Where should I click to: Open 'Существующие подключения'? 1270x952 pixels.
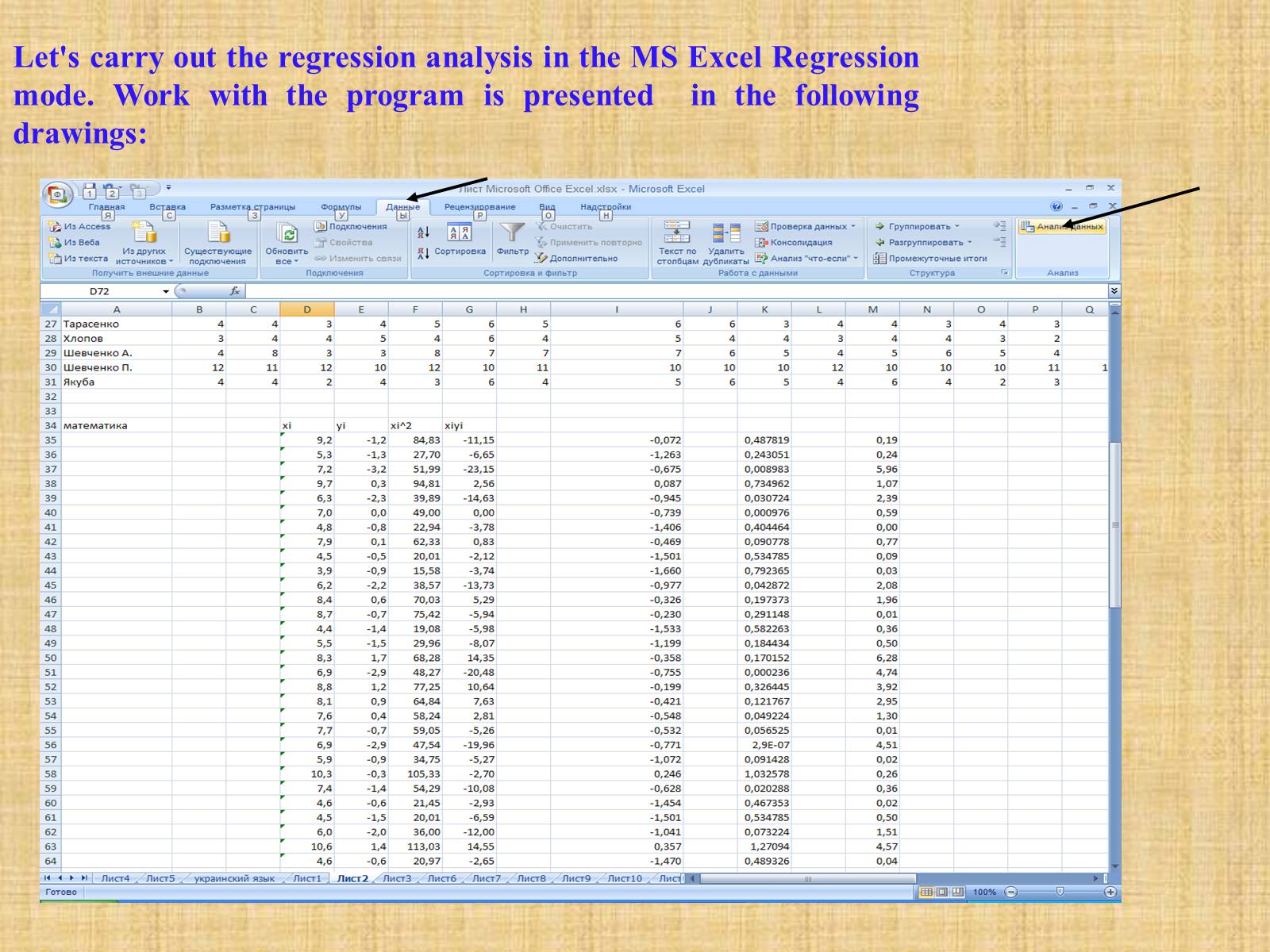217,243
